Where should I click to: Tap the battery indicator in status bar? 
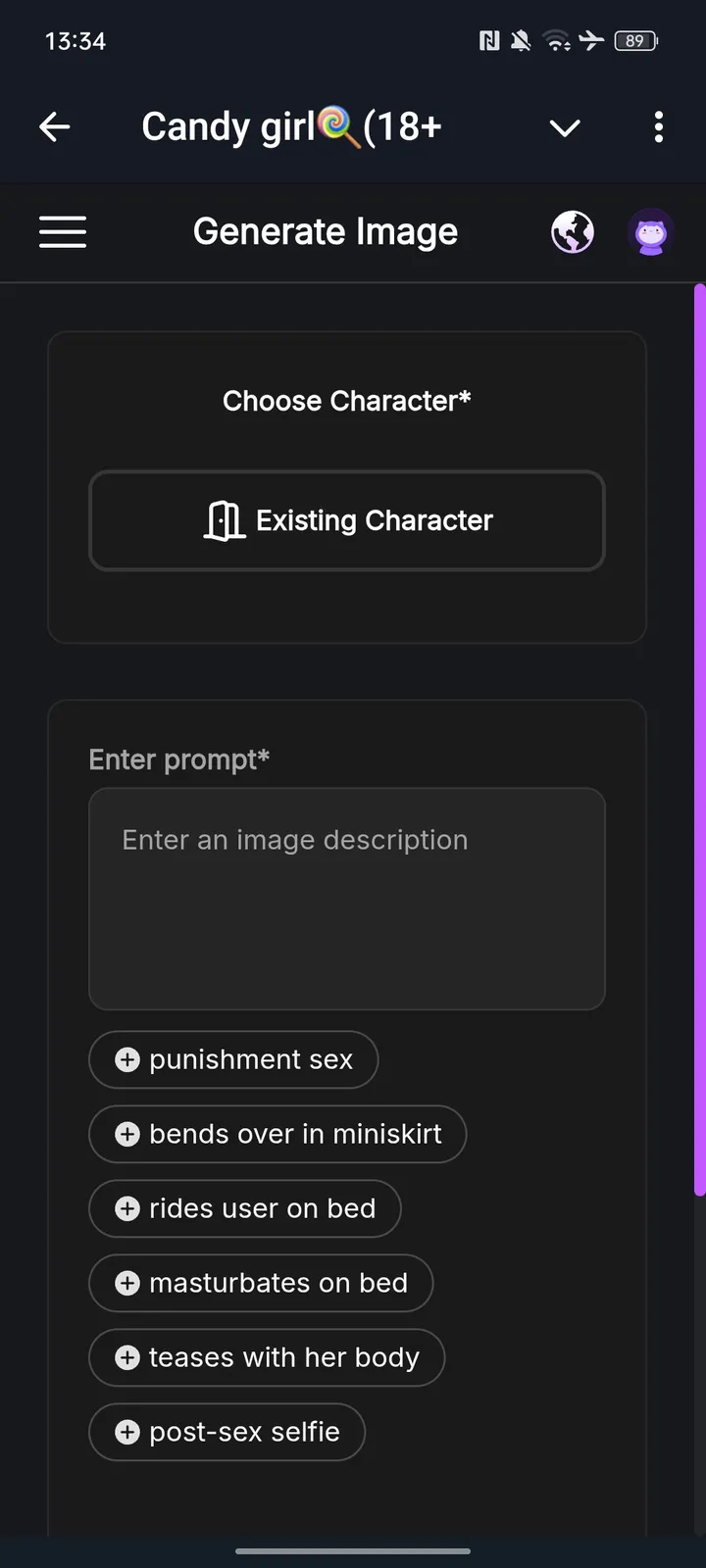[x=635, y=40]
